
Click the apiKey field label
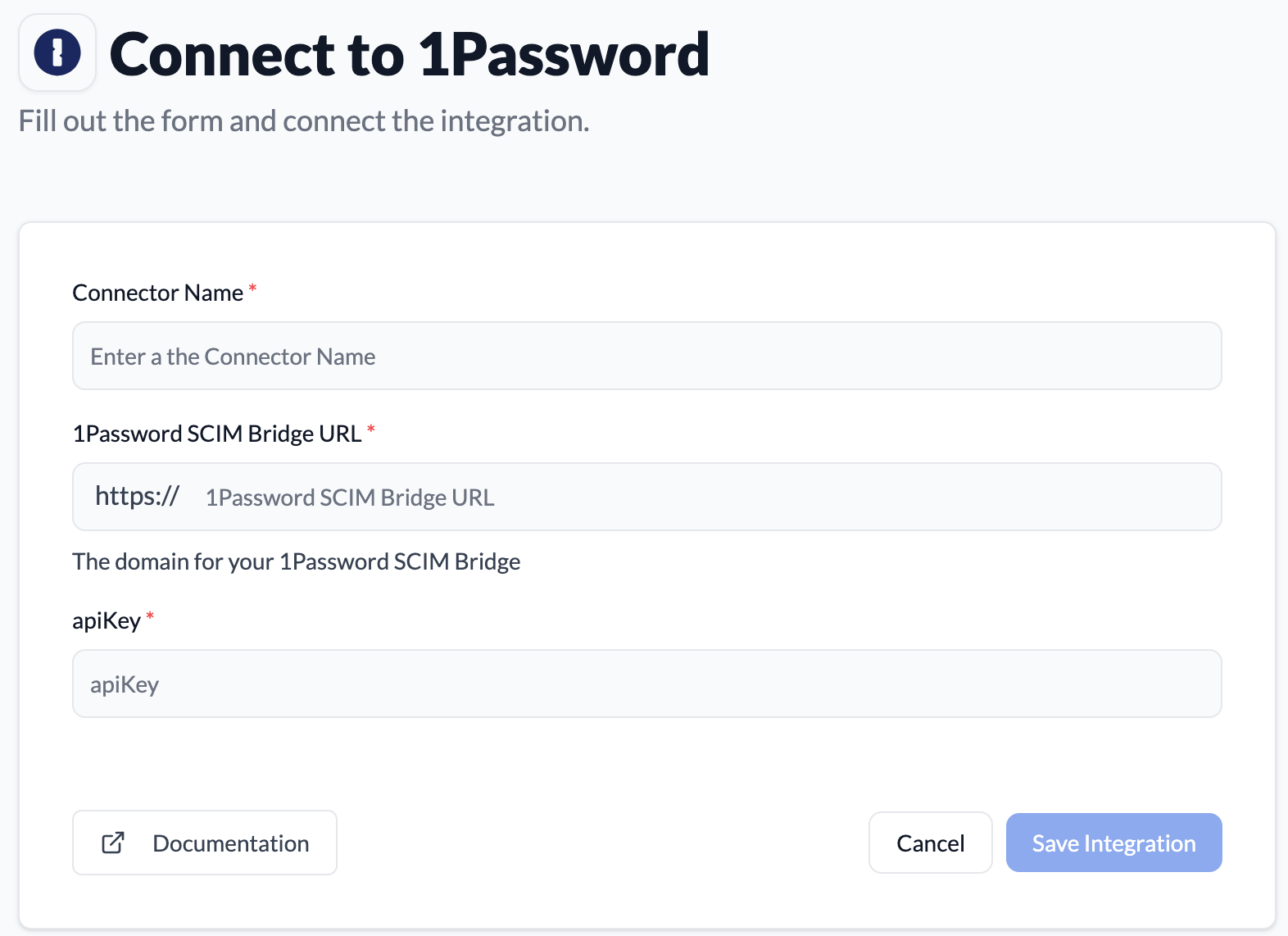click(107, 621)
